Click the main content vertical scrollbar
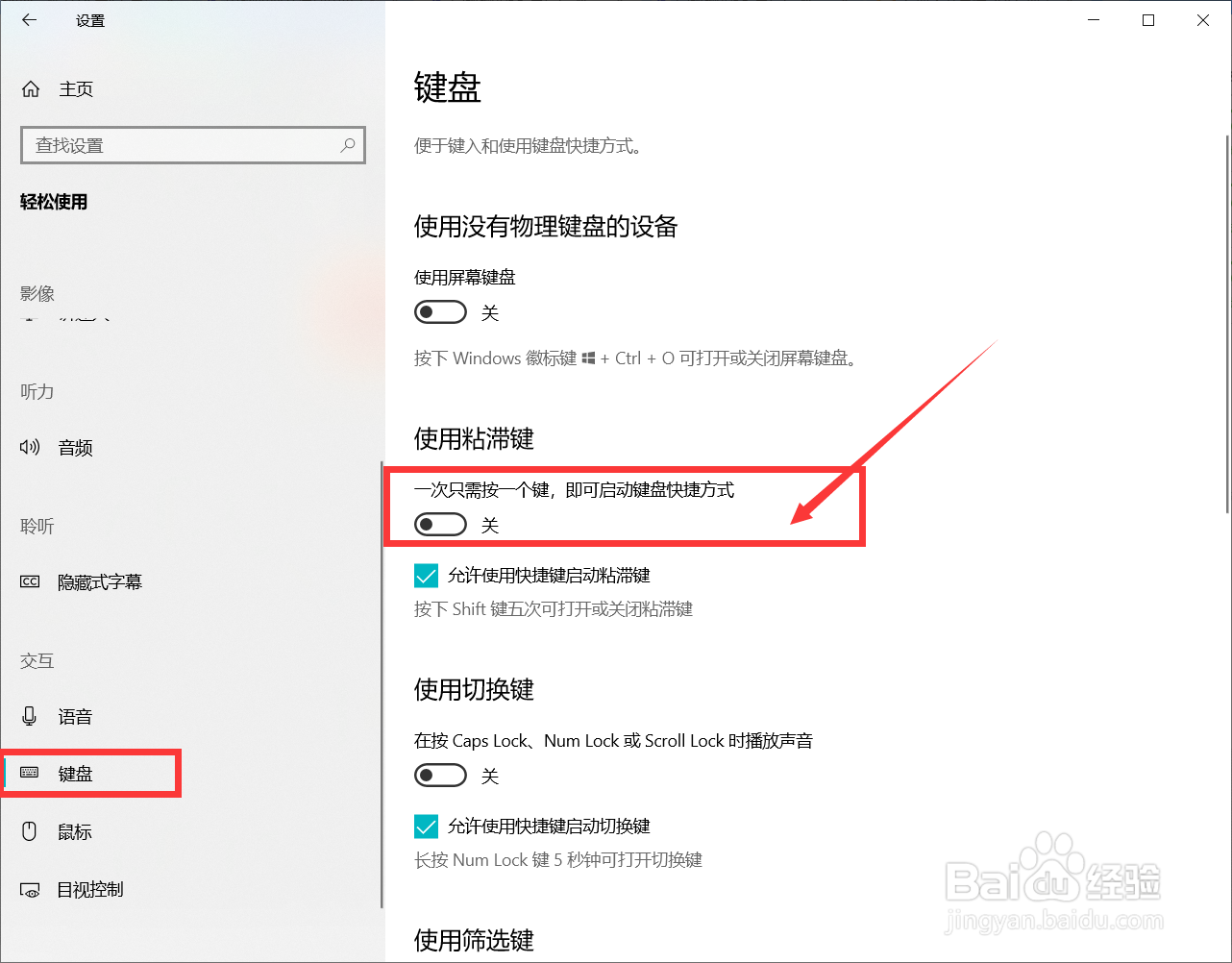The height and width of the screenshot is (963, 1232). click(1227, 327)
